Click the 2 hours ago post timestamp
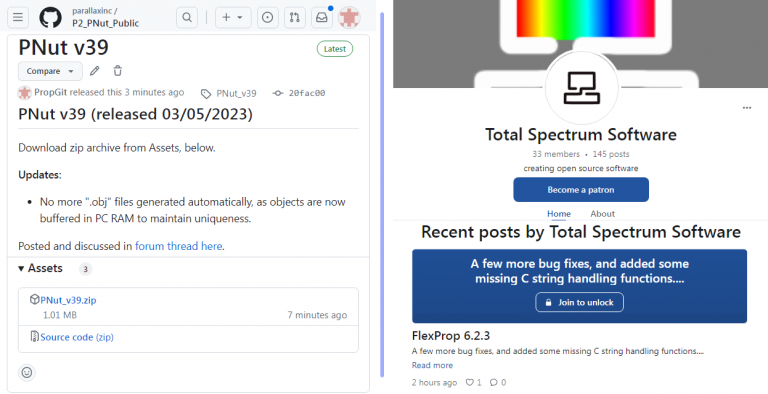The width and height of the screenshot is (768, 394). 434,383
